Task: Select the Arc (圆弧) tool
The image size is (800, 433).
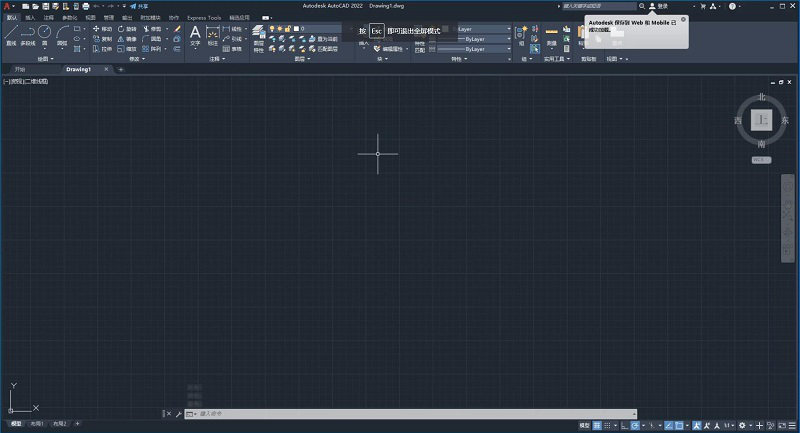Action: click(62, 35)
